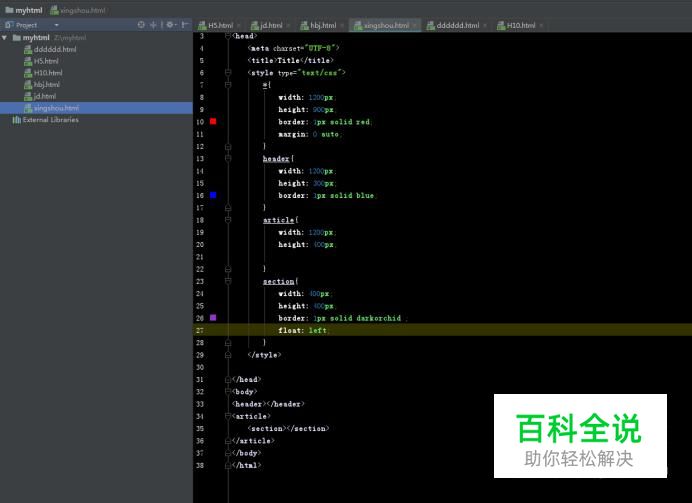The height and width of the screenshot is (503, 692).
Task: Click the fold marker at closing html tag
Action: tap(228, 465)
